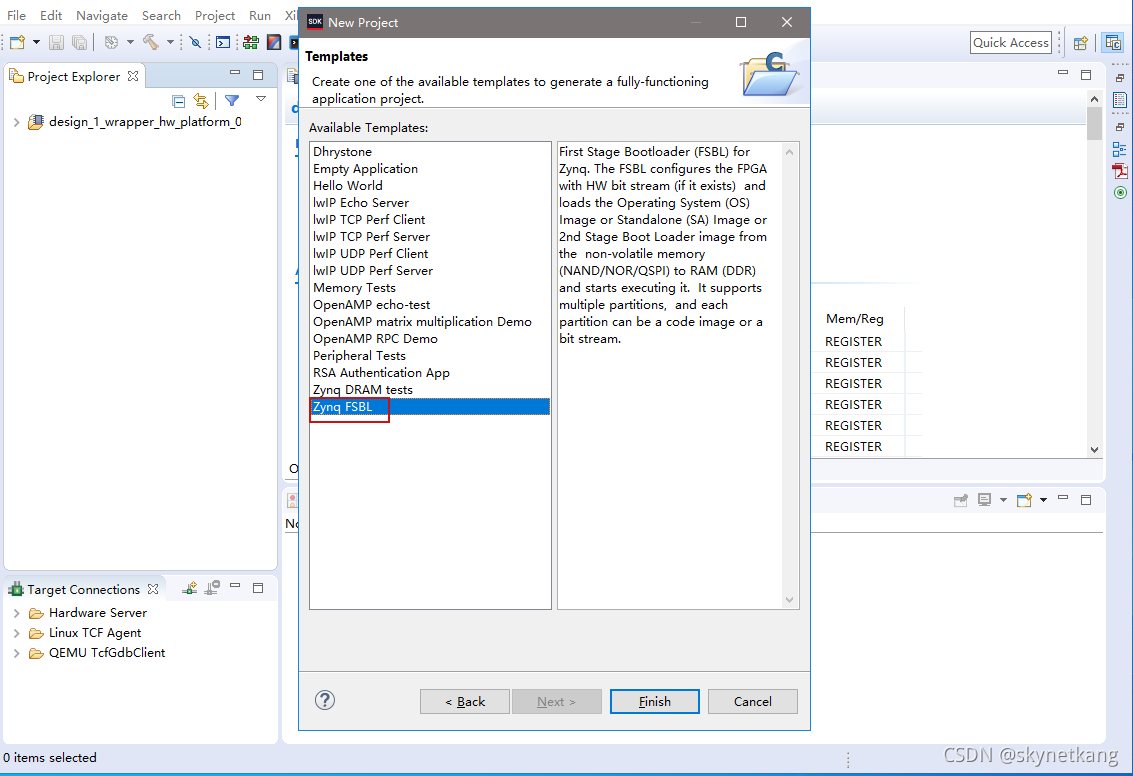This screenshot has width=1133, height=776.
Task: Close the Project Explorer tab
Action: pyautogui.click(x=133, y=76)
